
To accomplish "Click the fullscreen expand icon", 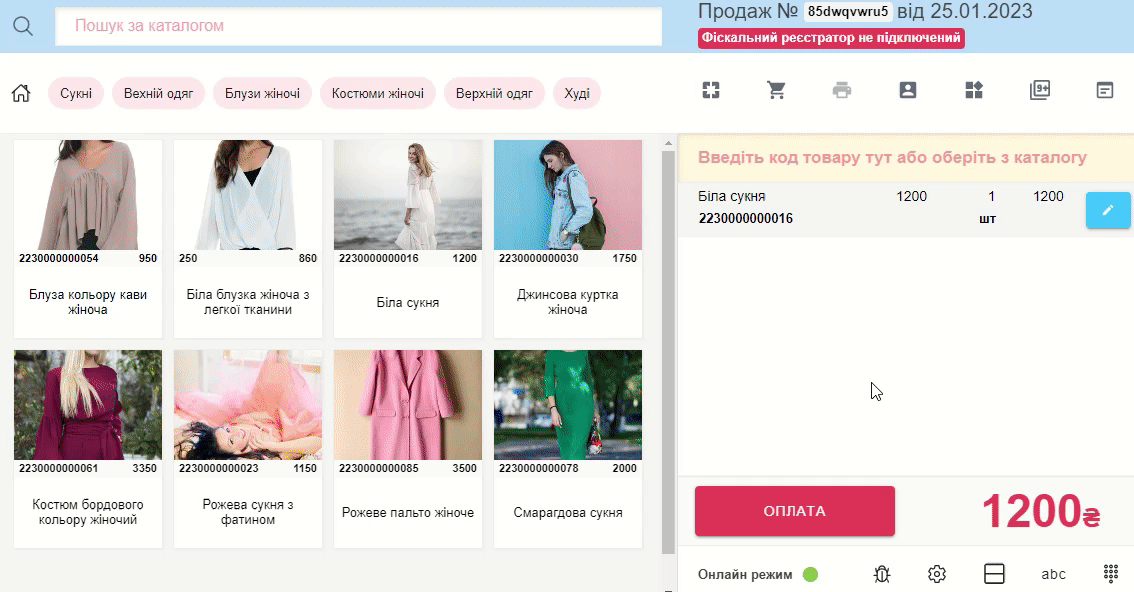I will [711, 90].
